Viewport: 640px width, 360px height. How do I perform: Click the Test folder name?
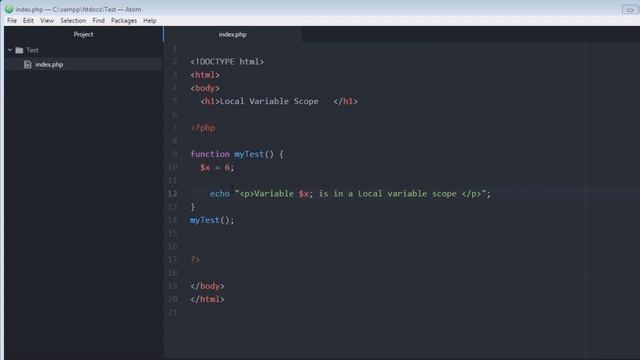coord(32,50)
